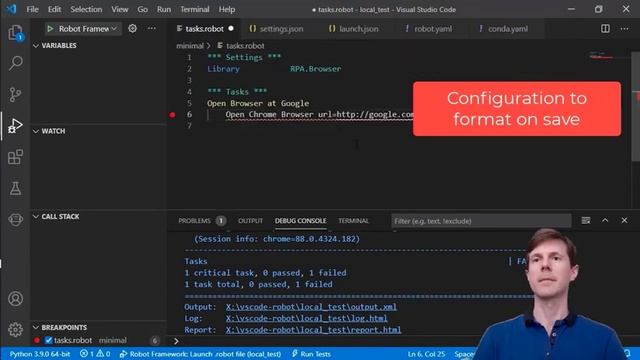
Task: Start debugging with green play arrow
Action: pyautogui.click(x=50, y=29)
